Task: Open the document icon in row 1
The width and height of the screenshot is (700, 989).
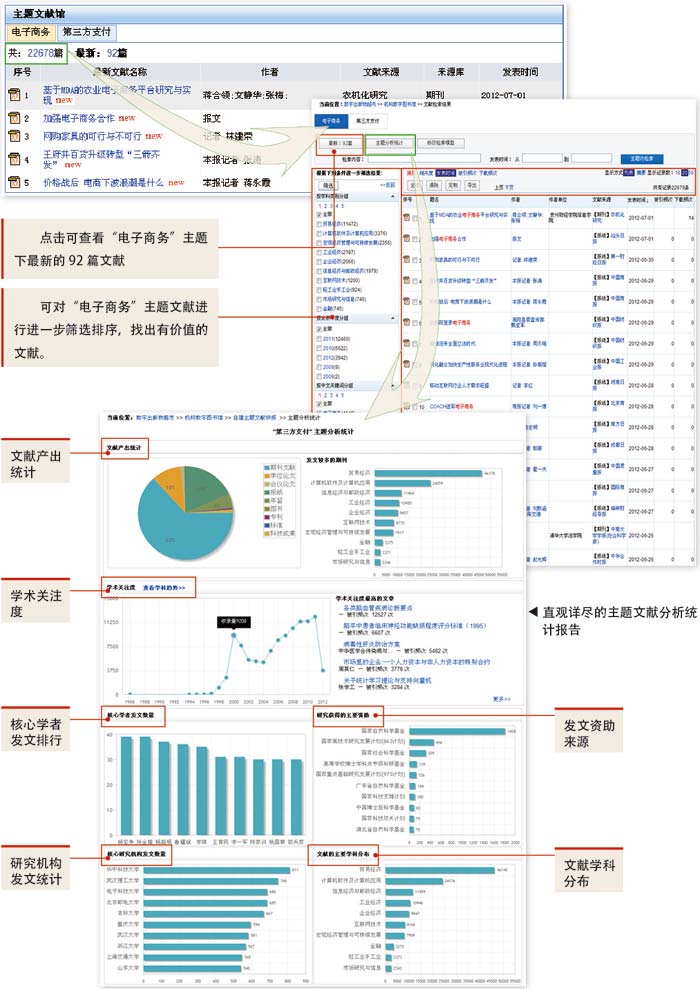Action: pos(14,95)
